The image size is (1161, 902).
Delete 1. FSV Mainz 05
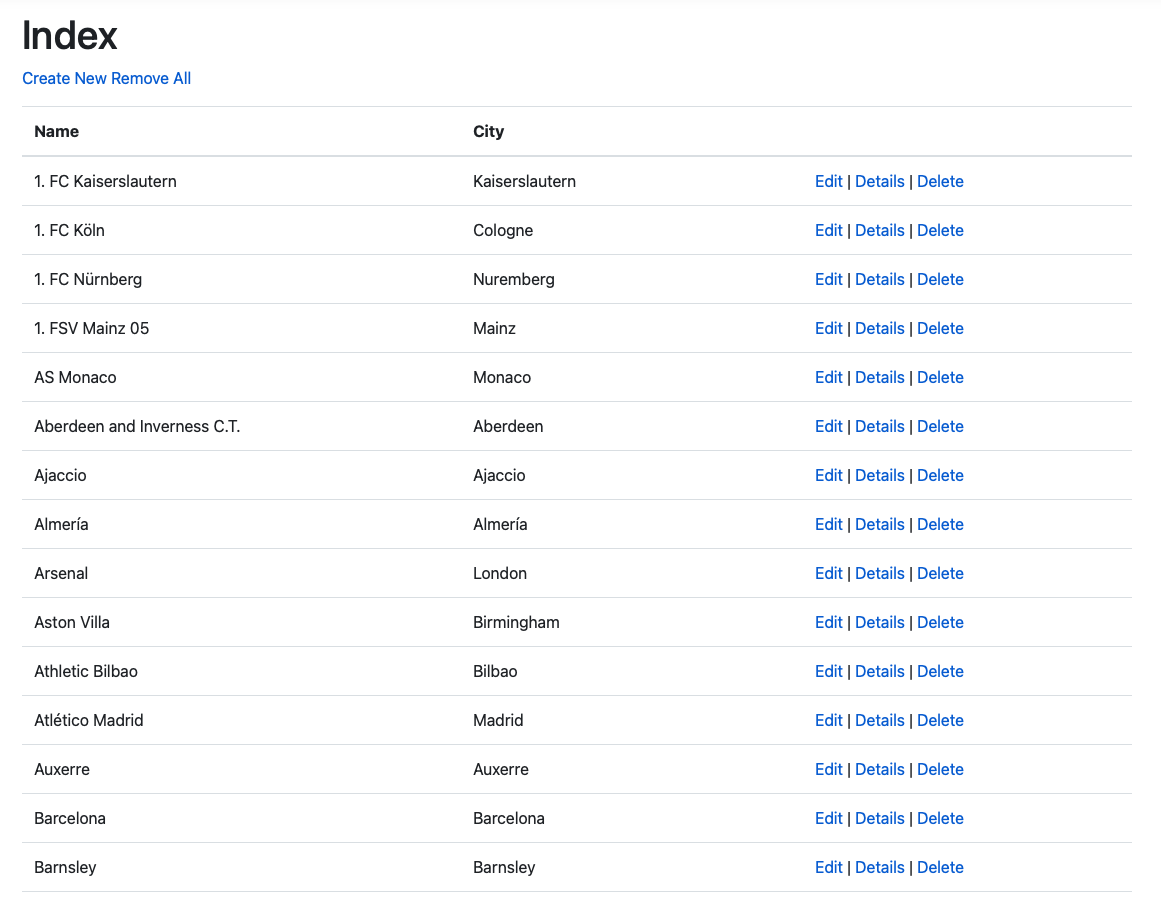pyautogui.click(x=940, y=328)
